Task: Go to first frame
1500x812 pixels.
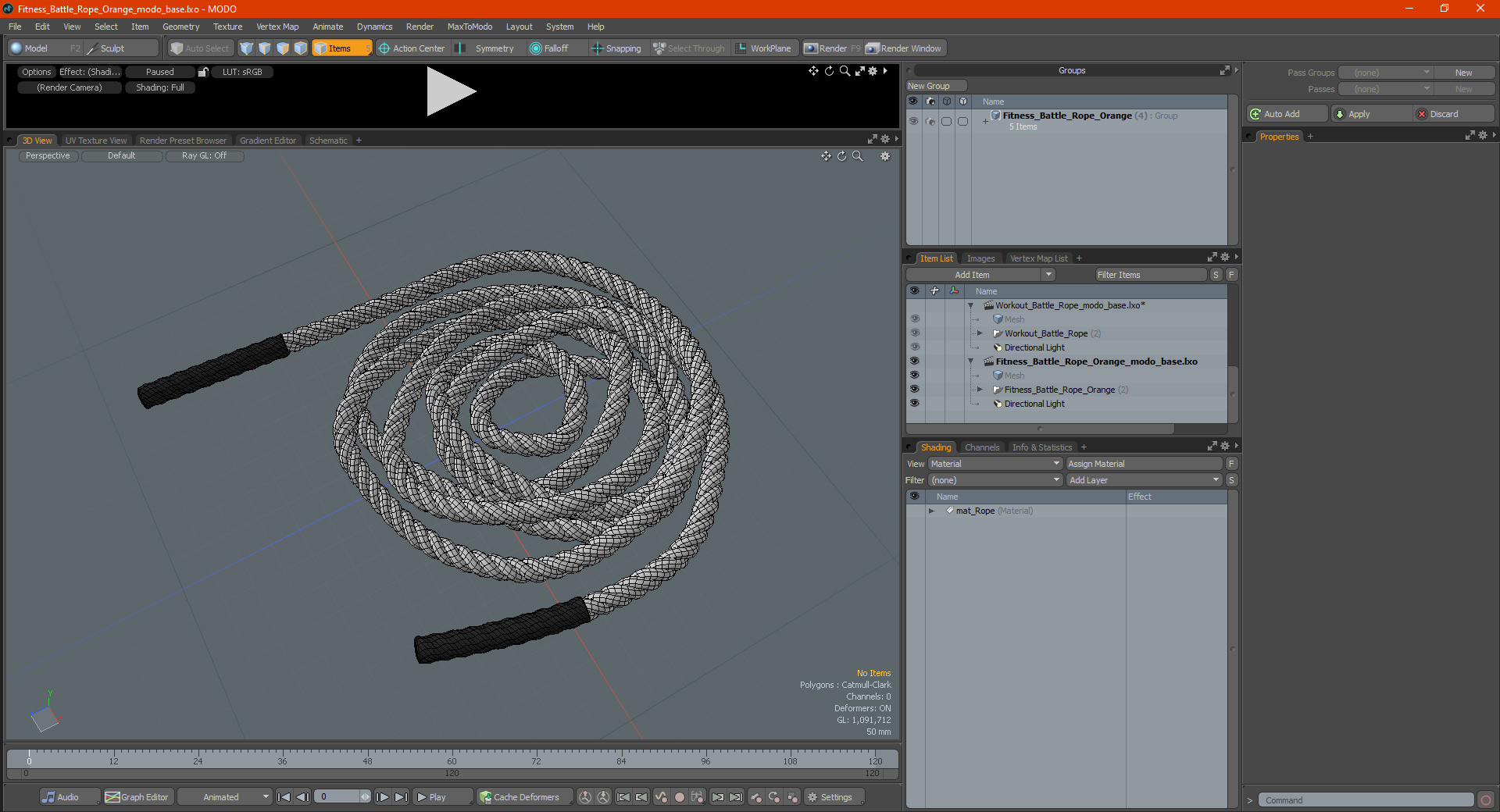Action: tap(284, 797)
